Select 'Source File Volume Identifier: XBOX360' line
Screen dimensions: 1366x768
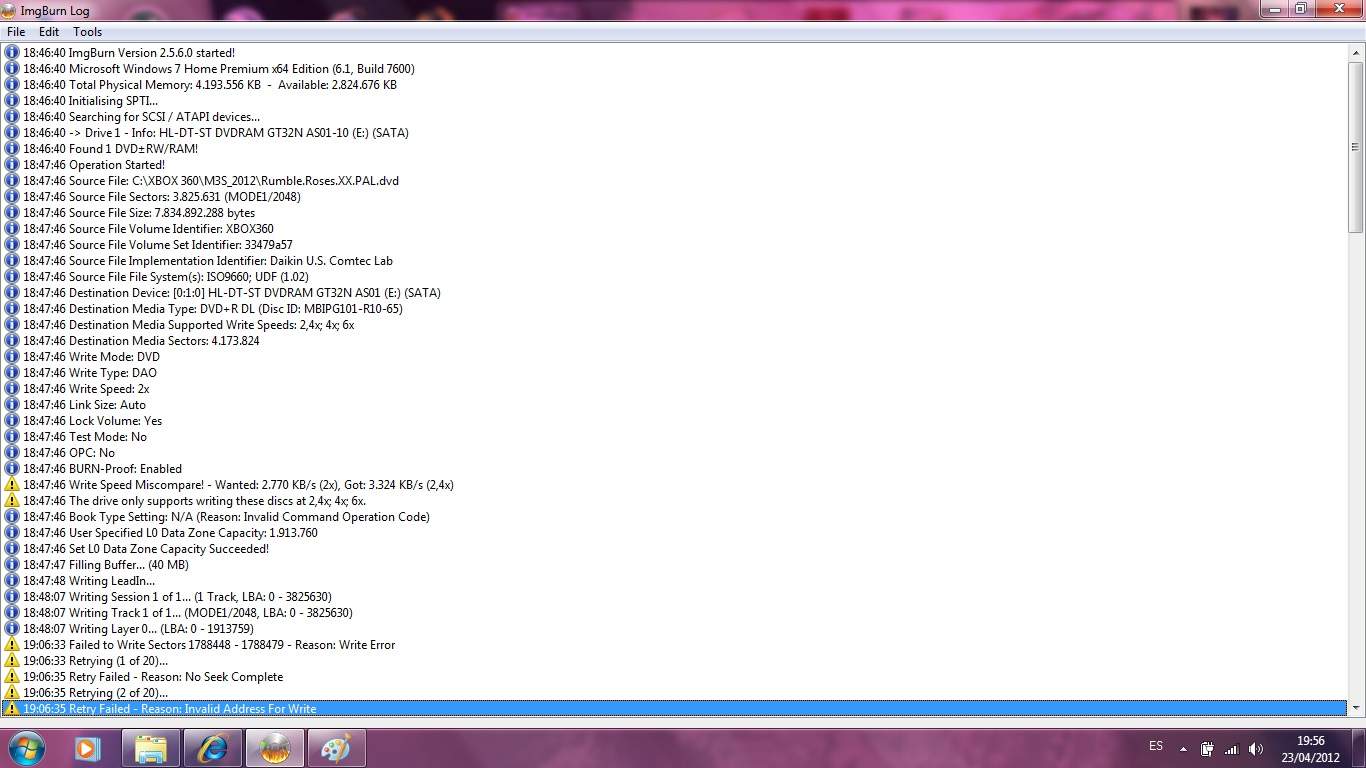point(675,229)
